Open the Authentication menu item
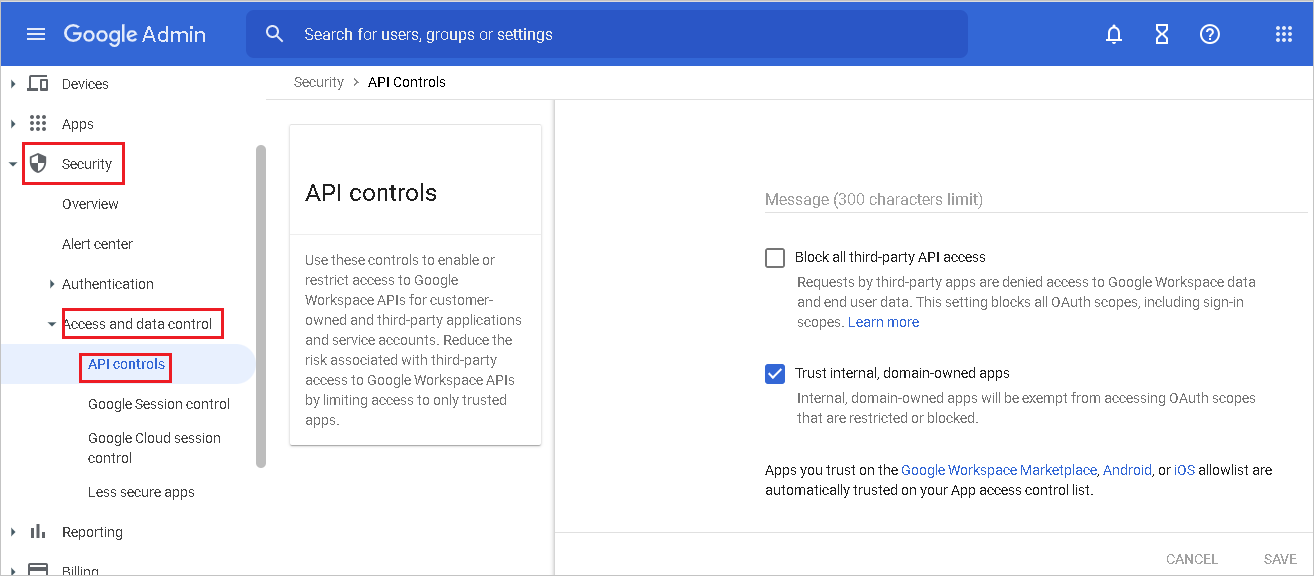Image resolution: width=1314 pixels, height=576 pixels. pyautogui.click(x=108, y=284)
